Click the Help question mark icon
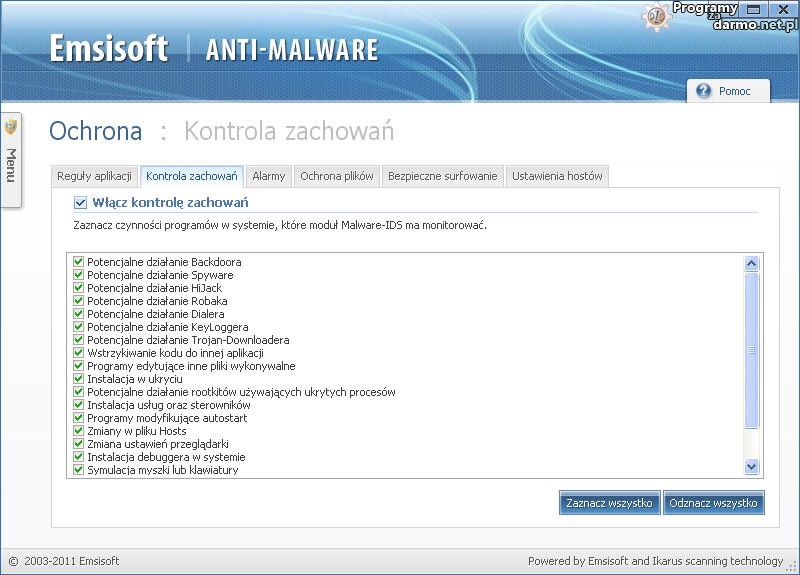Viewport: 800px width, 575px height. [x=704, y=91]
